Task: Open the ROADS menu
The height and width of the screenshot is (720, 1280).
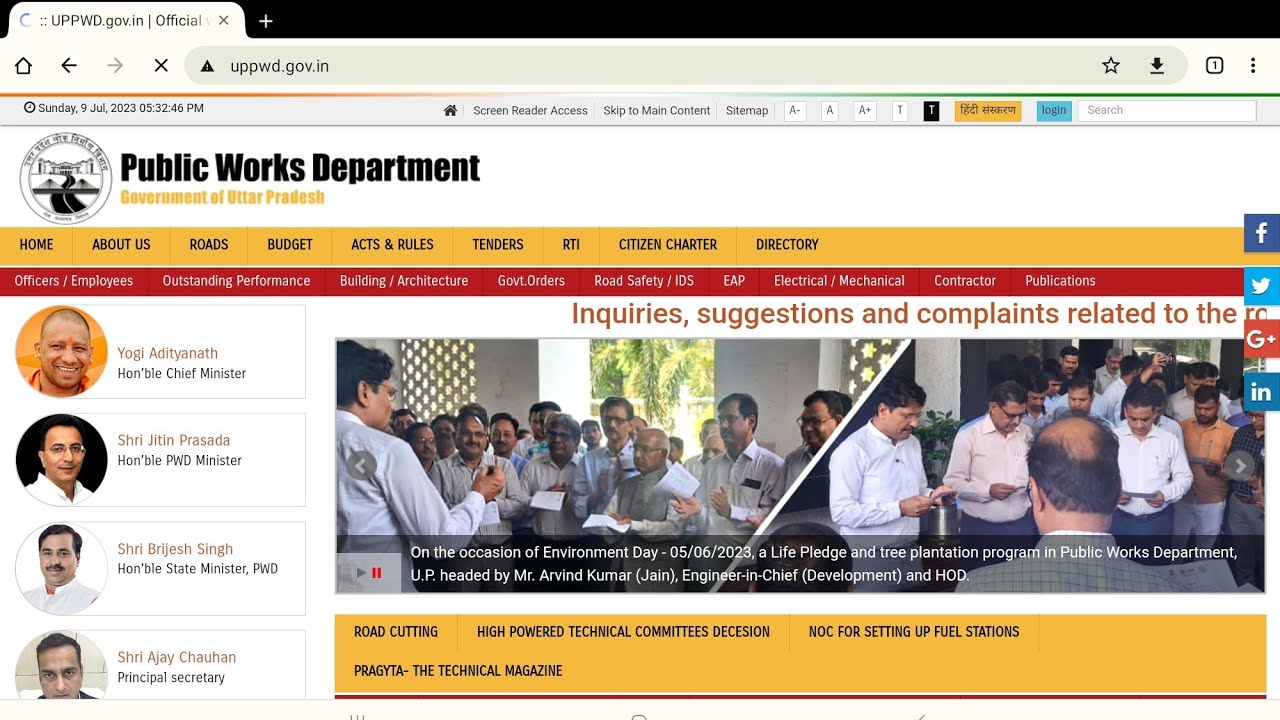Action: [x=209, y=245]
